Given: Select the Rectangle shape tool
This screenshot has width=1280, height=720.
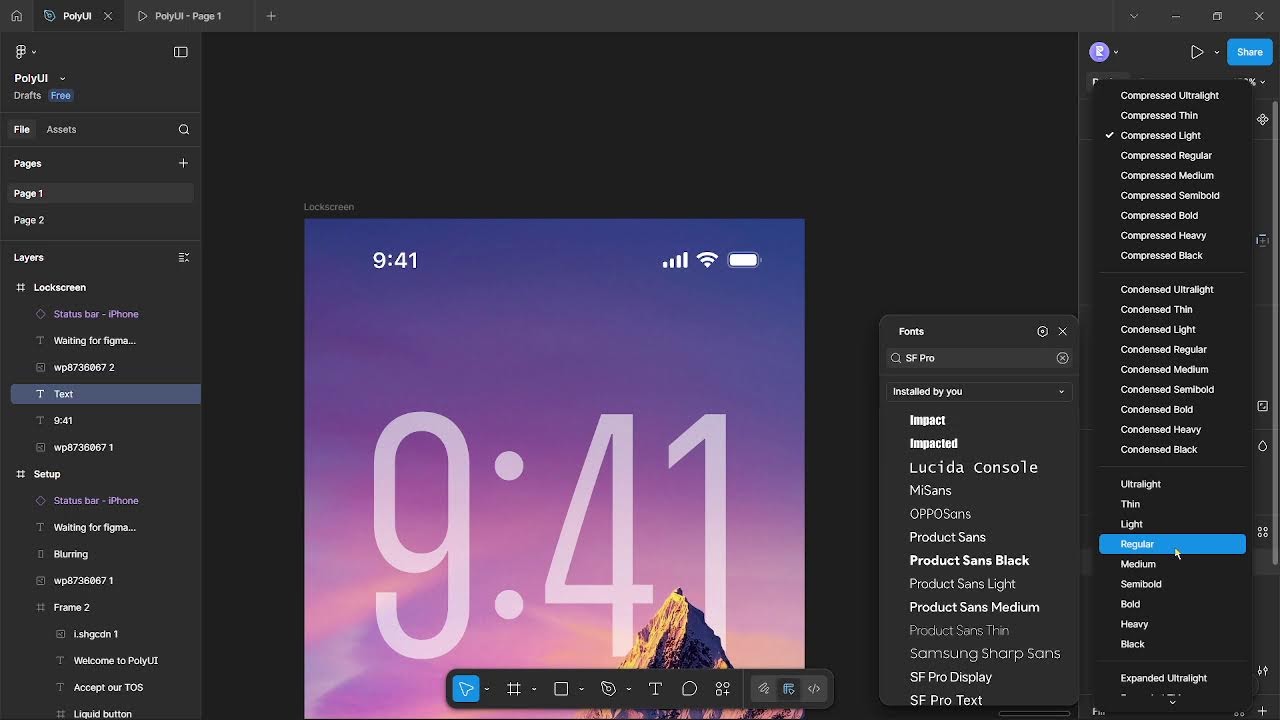Looking at the screenshot, I should [561, 689].
